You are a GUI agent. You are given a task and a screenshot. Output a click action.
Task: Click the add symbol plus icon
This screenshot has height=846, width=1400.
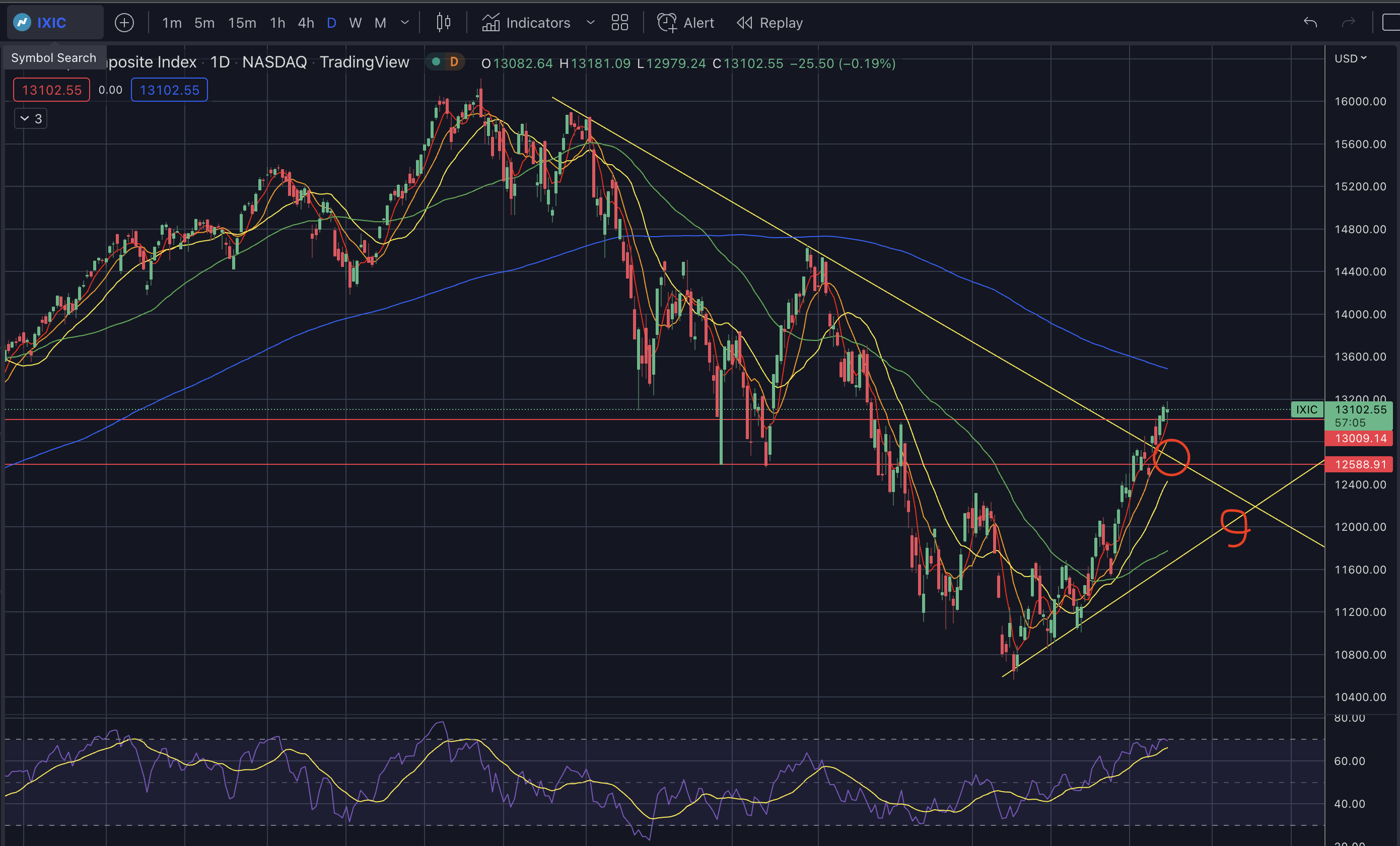coord(124,23)
